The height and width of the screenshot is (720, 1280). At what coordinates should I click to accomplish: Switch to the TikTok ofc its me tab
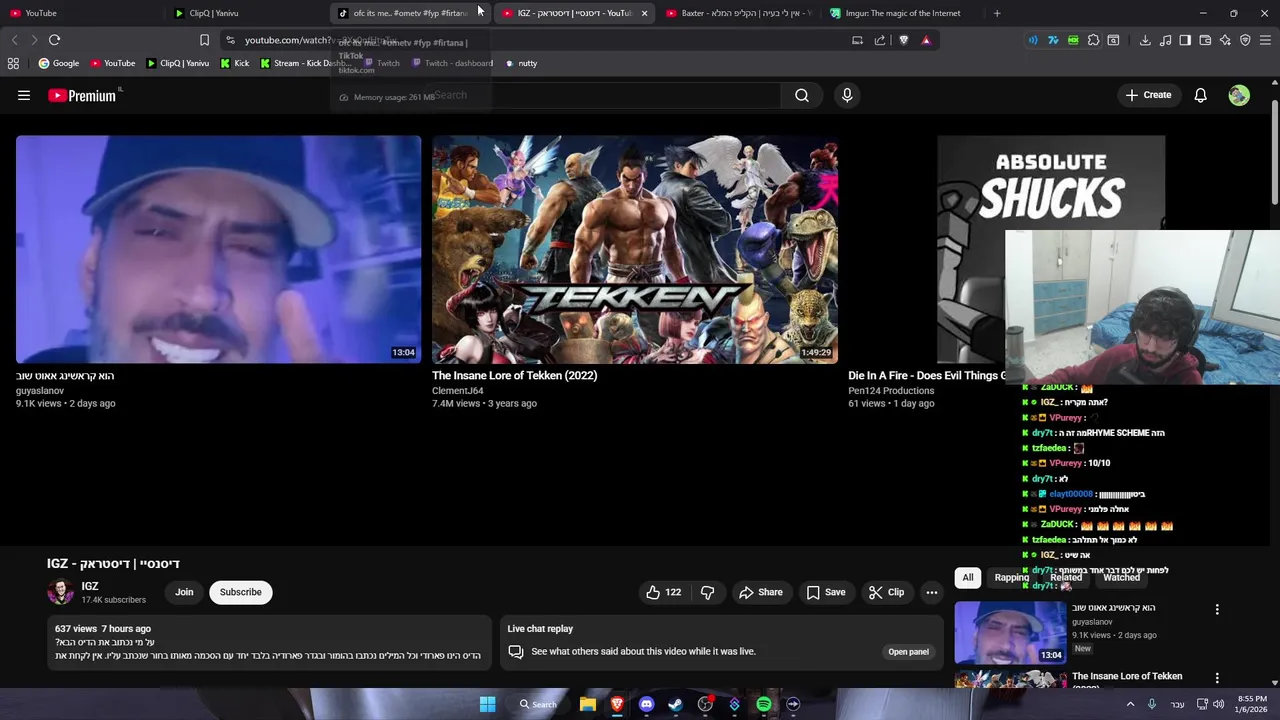410,13
